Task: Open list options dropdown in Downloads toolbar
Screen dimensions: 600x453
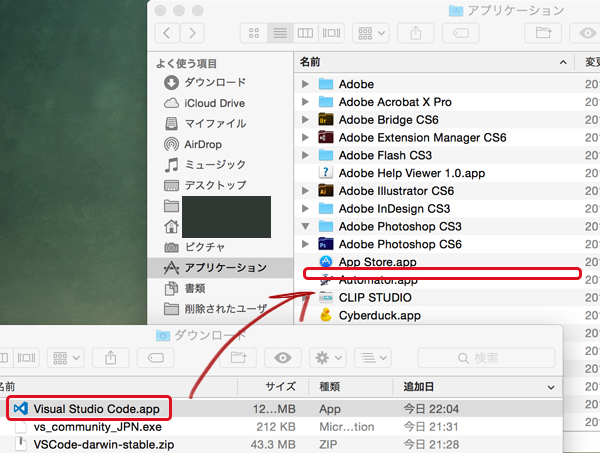Action: (373, 358)
